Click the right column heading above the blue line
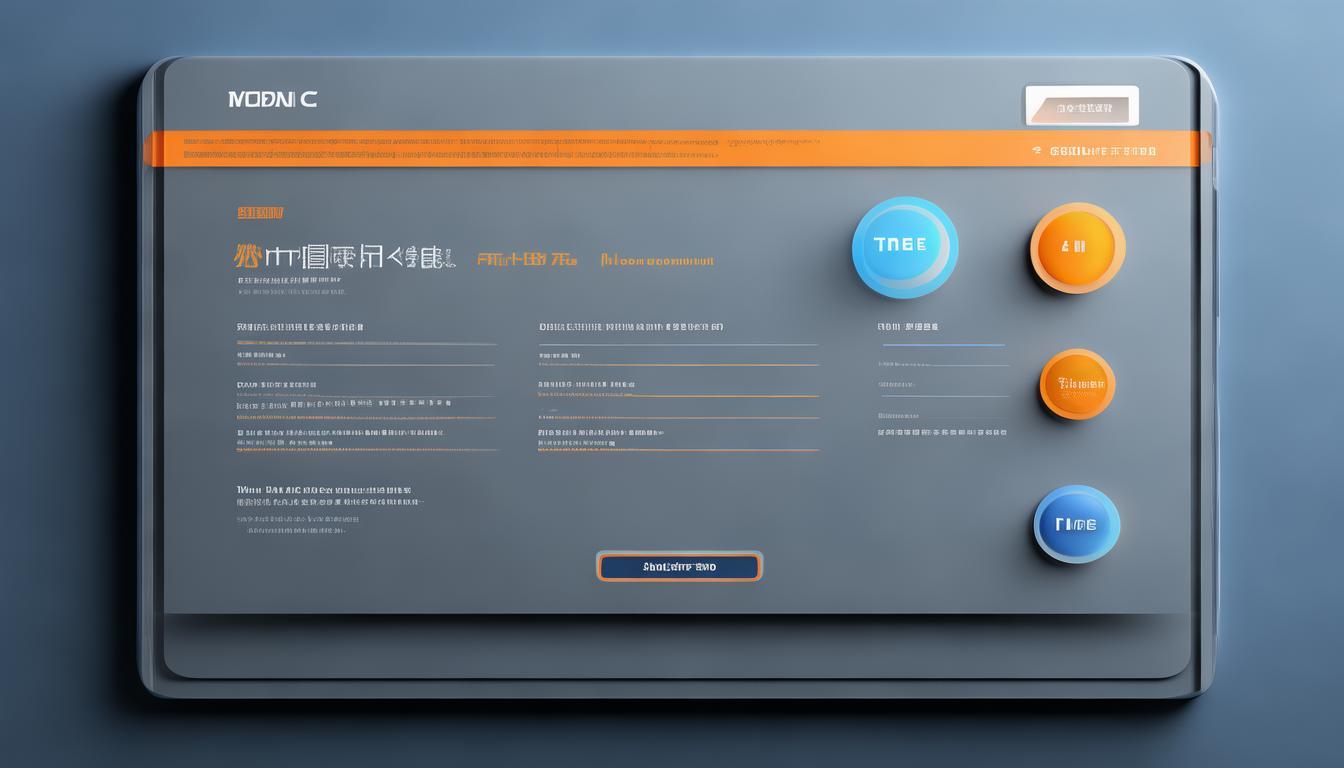The height and width of the screenshot is (768, 1344). click(x=907, y=327)
